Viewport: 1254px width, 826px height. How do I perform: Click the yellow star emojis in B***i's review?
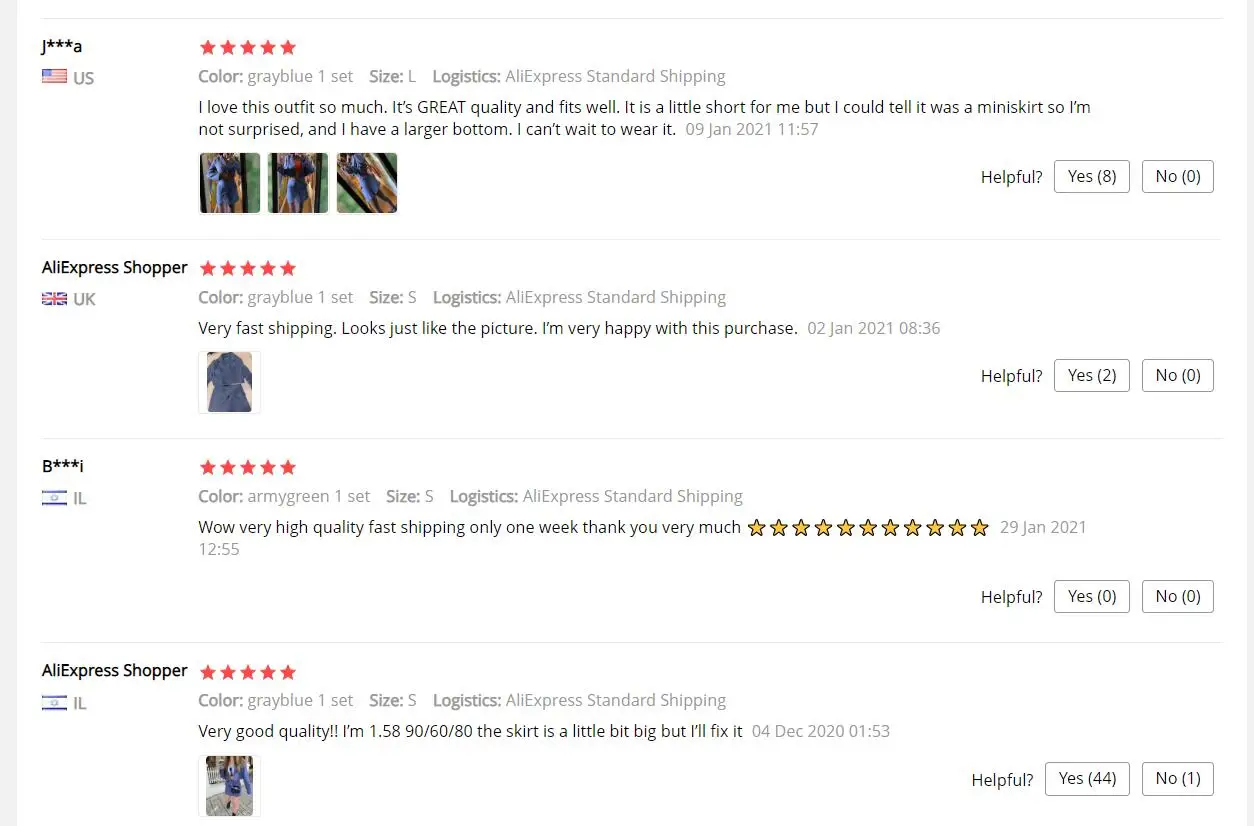[x=867, y=527]
